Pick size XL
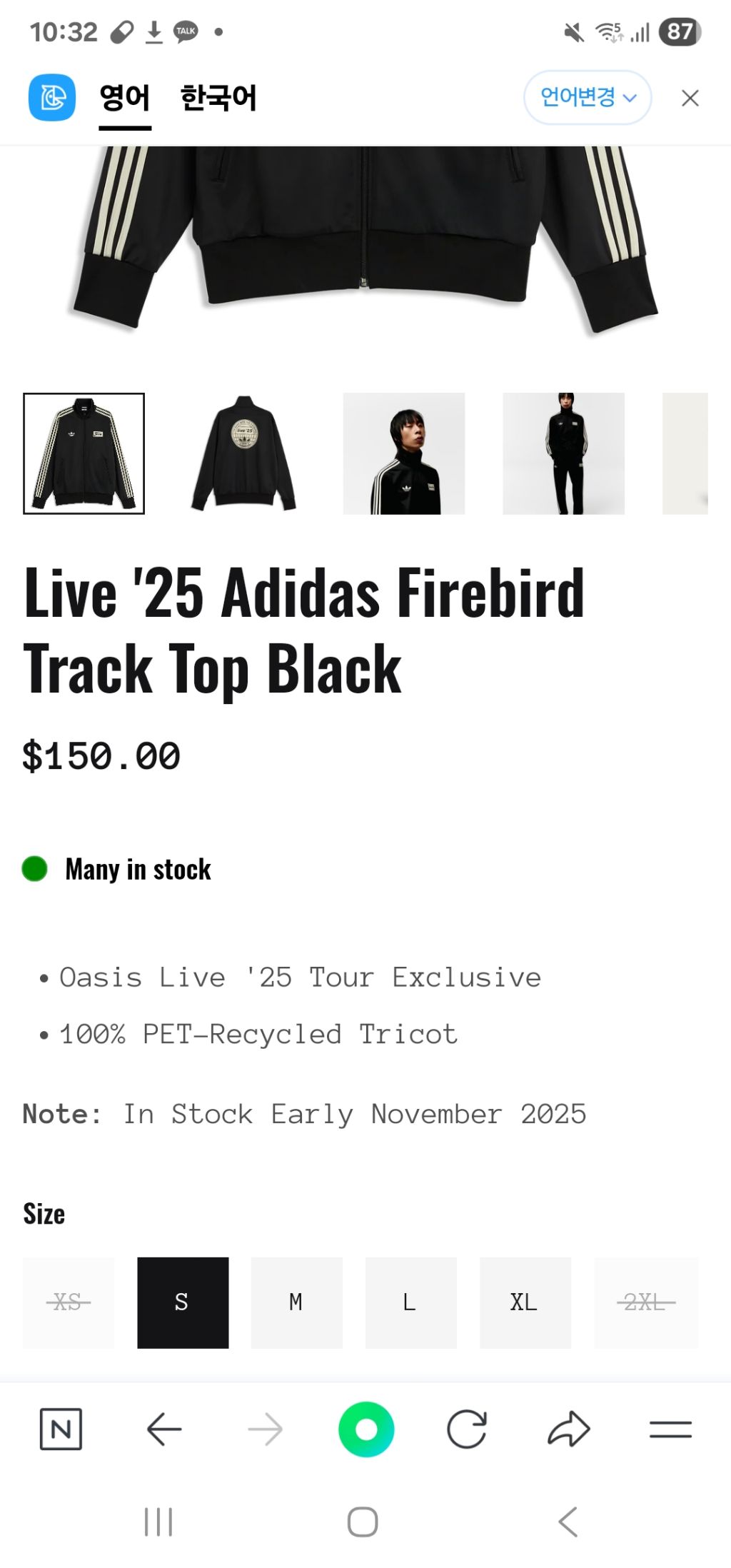Image resolution: width=731 pixels, height=1568 pixels. [x=525, y=1302]
